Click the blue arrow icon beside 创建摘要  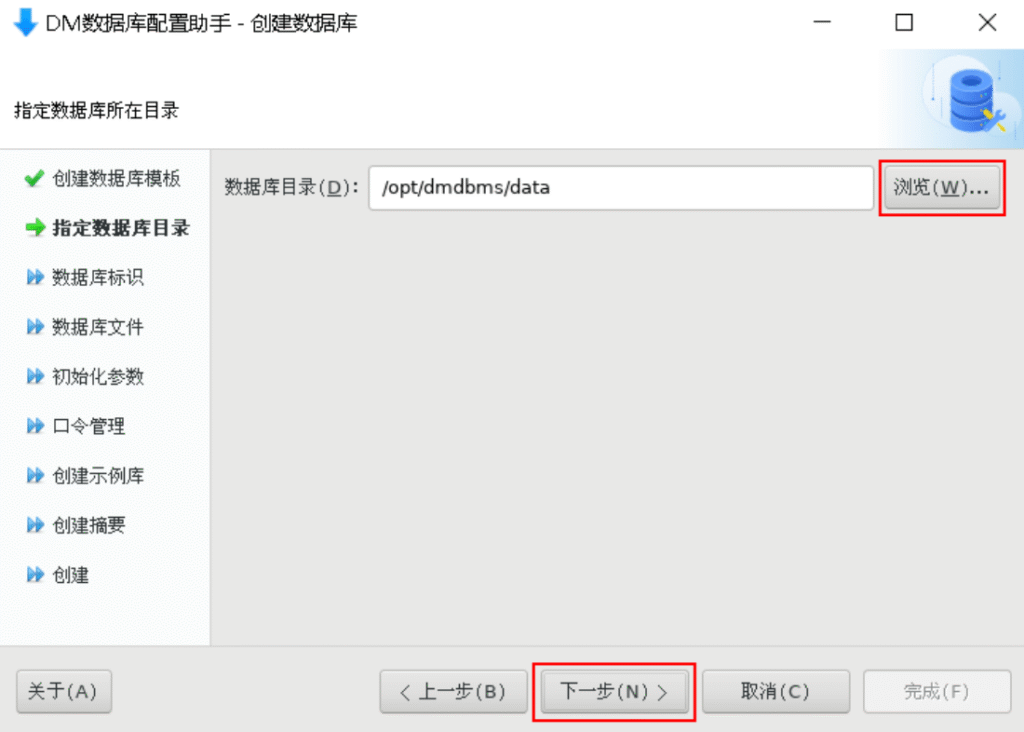[35, 525]
